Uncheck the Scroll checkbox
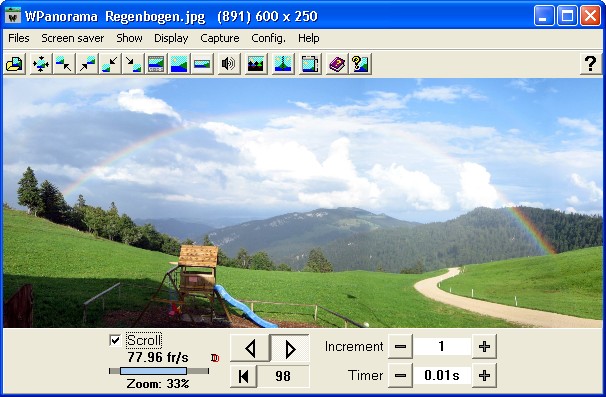The image size is (606, 397). pos(115,340)
